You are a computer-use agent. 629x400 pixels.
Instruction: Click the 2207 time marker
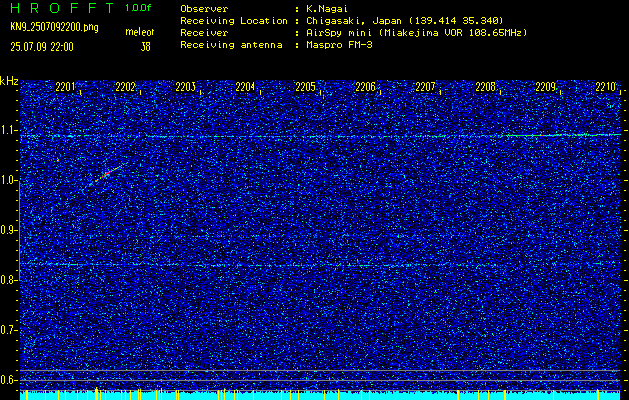(425, 87)
